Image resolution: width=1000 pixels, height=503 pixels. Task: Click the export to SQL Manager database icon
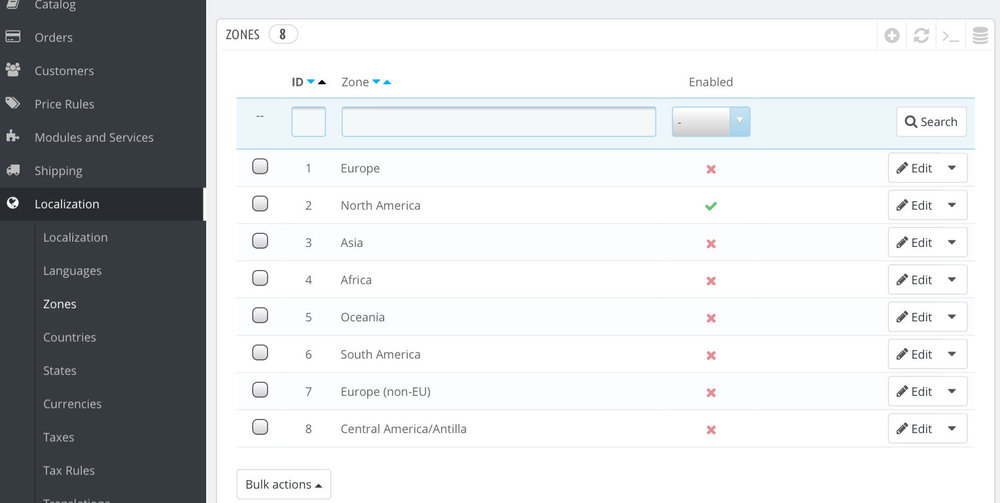981,36
